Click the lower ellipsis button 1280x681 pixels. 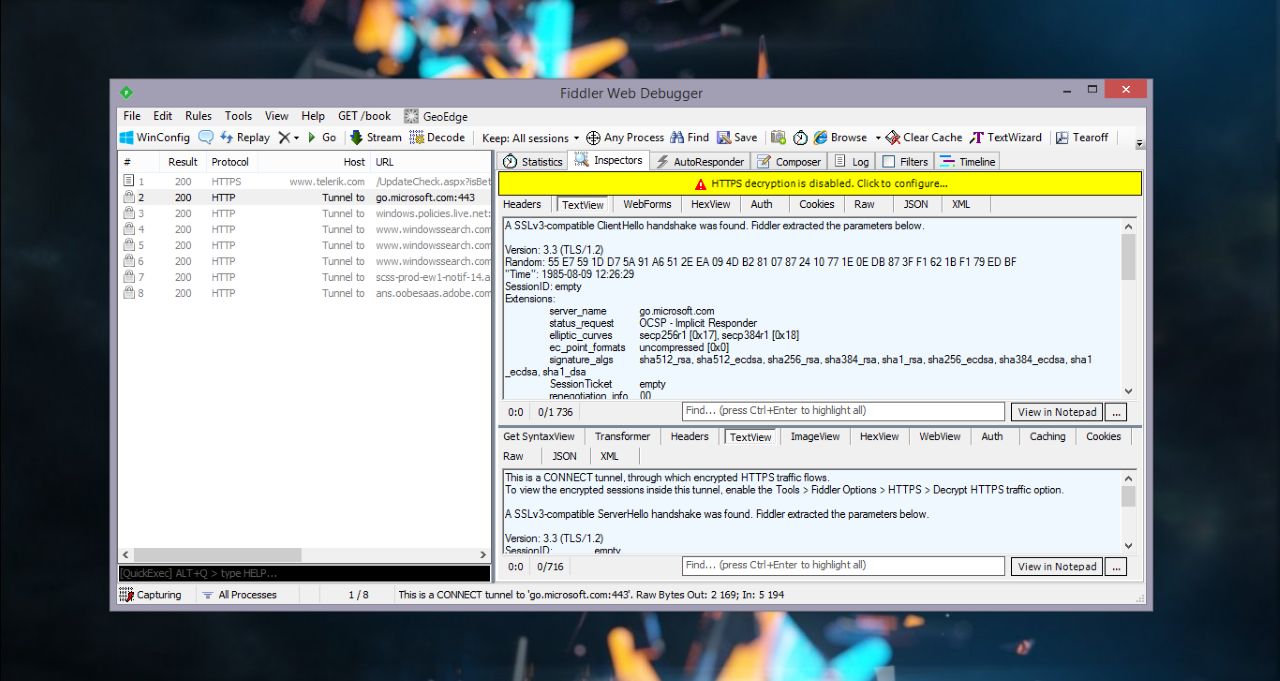[x=1116, y=566]
